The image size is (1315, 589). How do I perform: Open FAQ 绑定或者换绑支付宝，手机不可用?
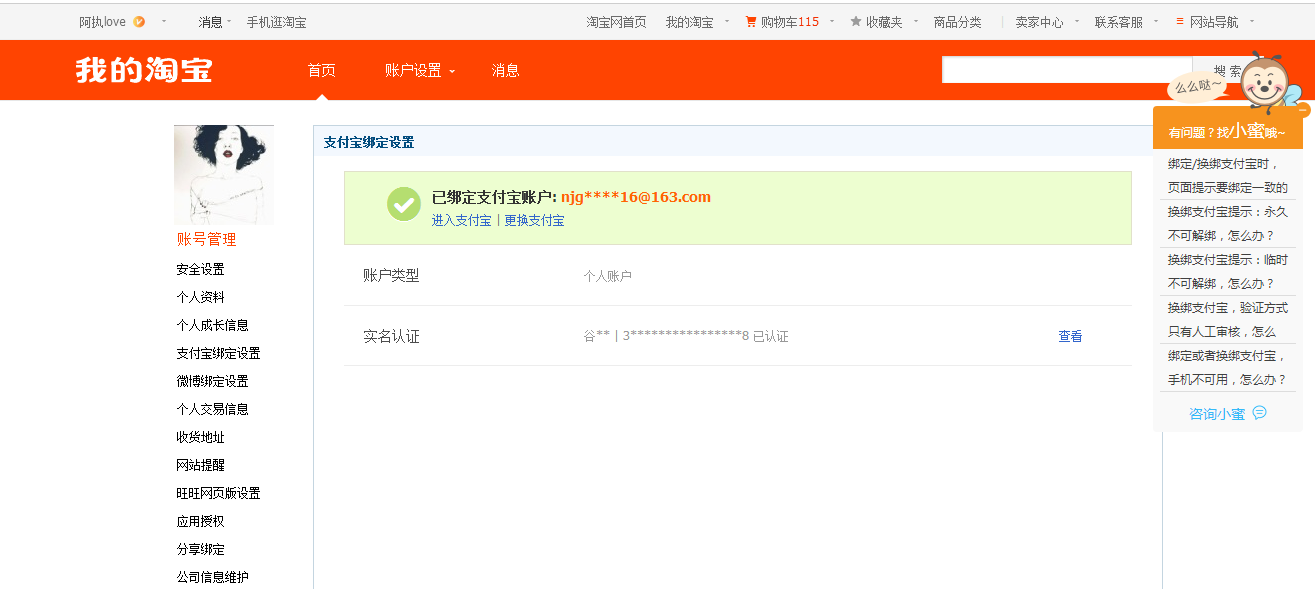point(1228,367)
